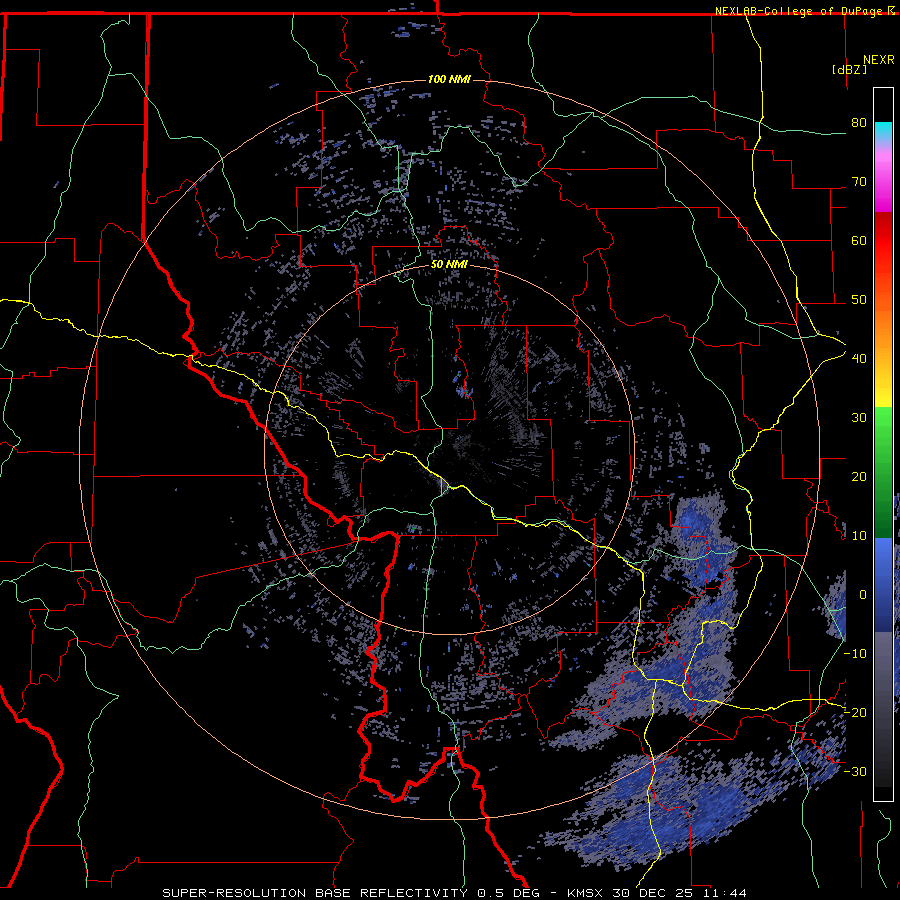Image resolution: width=900 pixels, height=900 pixels.
Task: Click the 0 value on the dBZ scale
Action: tap(863, 595)
